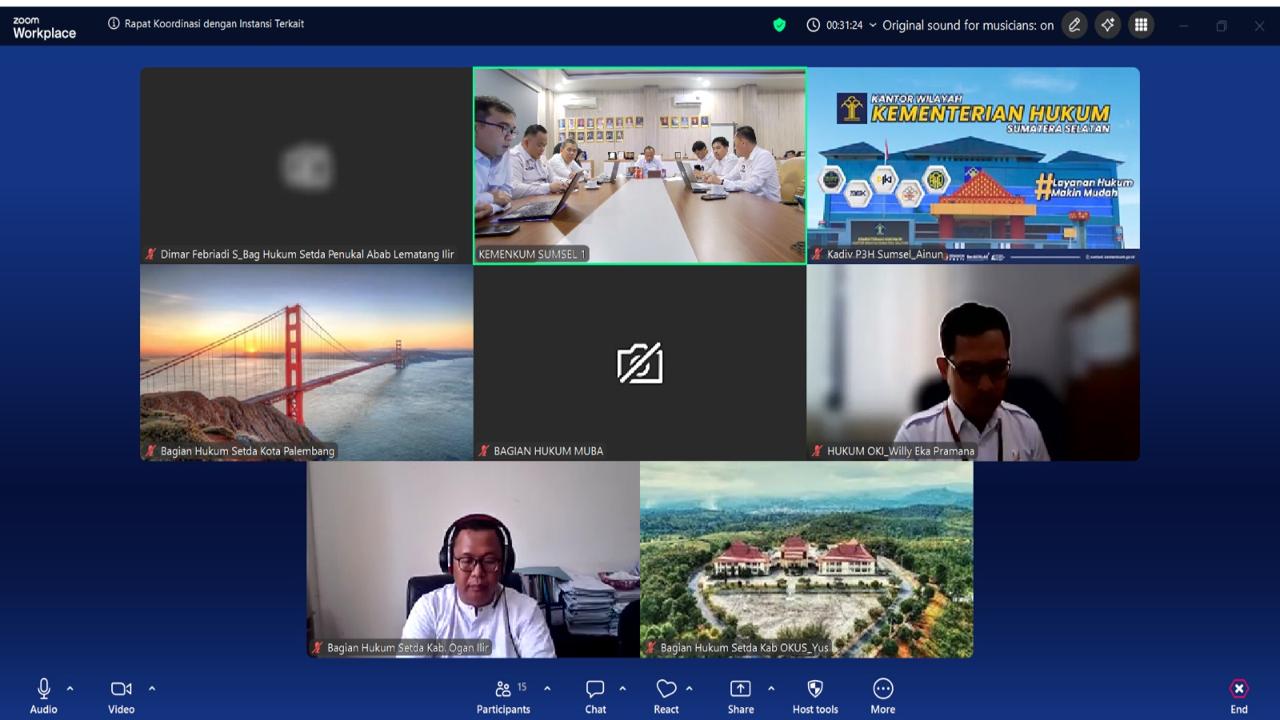Select Bagian Hukum Setda Kab. Ogan Ilir tile
The height and width of the screenshot is (720, 1280).
click(x=473, y=559)
